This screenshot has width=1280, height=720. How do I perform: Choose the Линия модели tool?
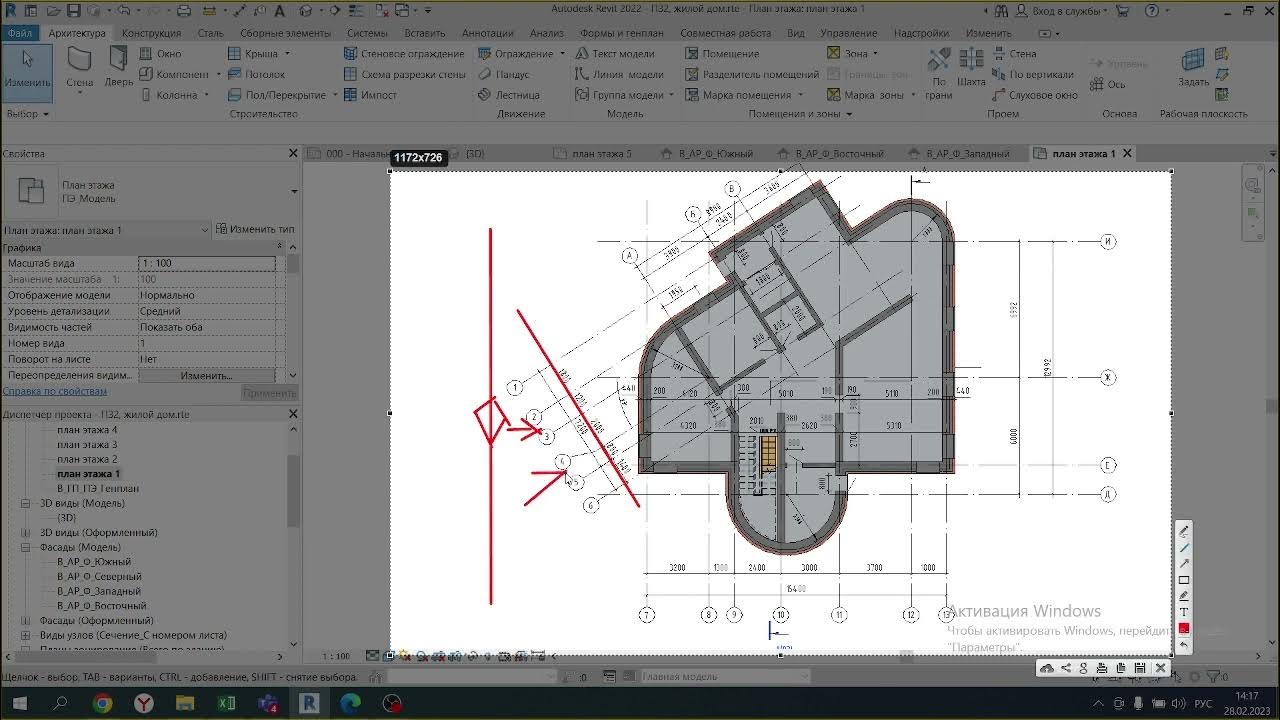tap(619, 74)
